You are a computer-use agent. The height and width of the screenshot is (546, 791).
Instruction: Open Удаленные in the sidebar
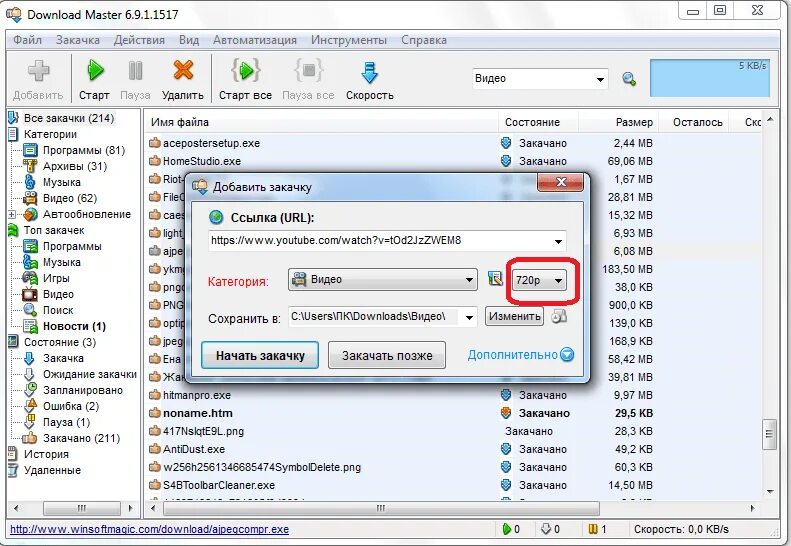coord(52,470)
